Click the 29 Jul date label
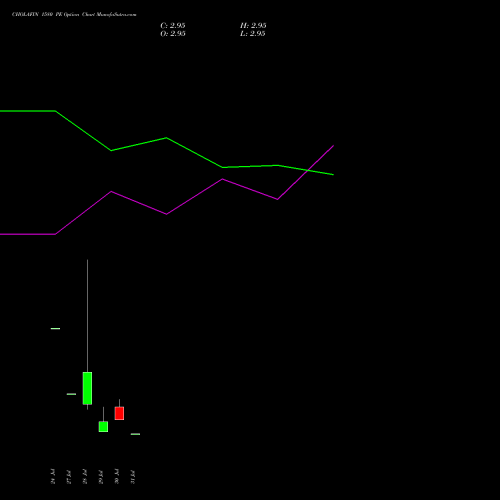The image size is (500, 500). tap(101, 476)
